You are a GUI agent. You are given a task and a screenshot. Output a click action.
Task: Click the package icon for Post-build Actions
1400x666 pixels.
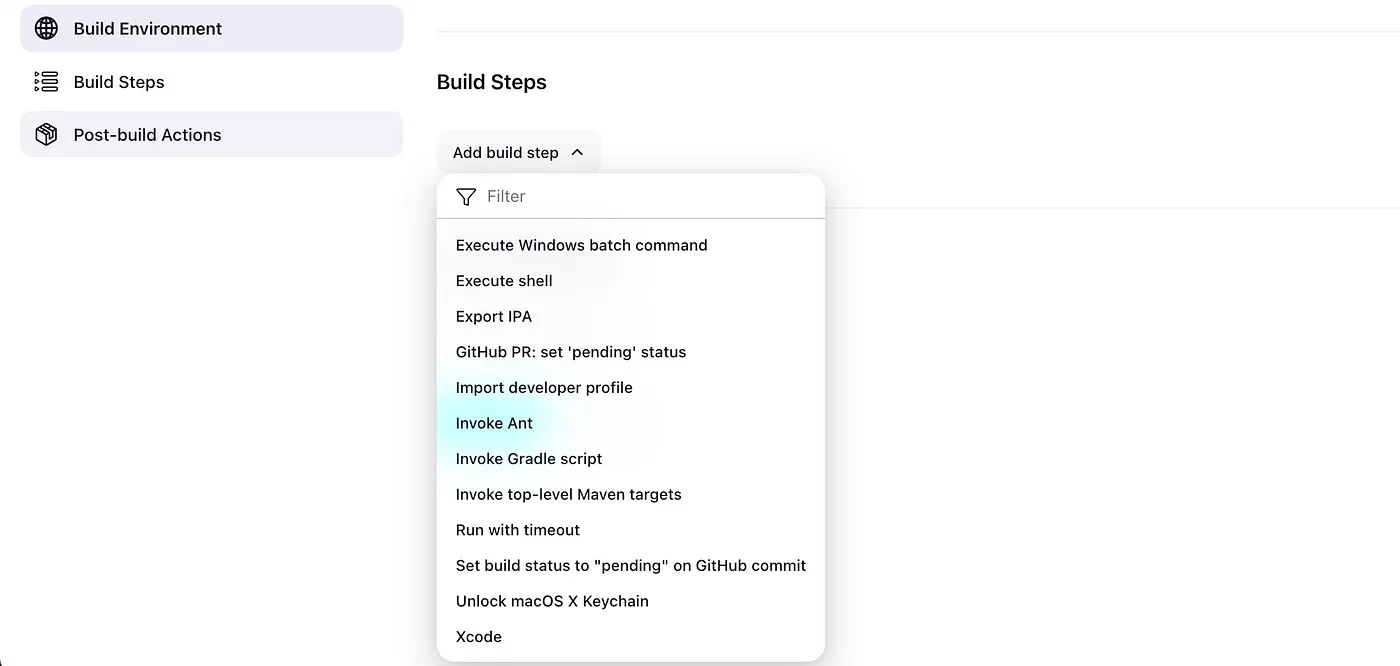(x=45, y=134)
